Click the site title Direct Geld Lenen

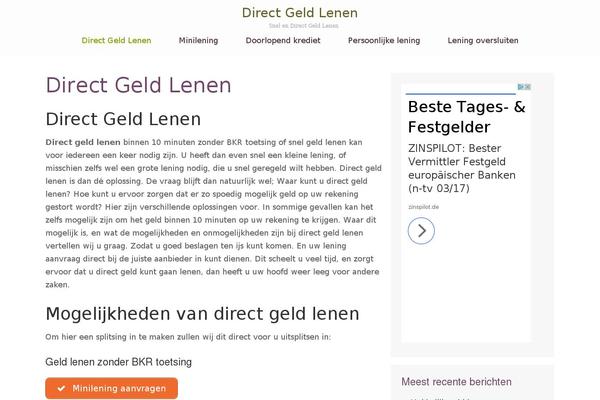pos(300,13)
